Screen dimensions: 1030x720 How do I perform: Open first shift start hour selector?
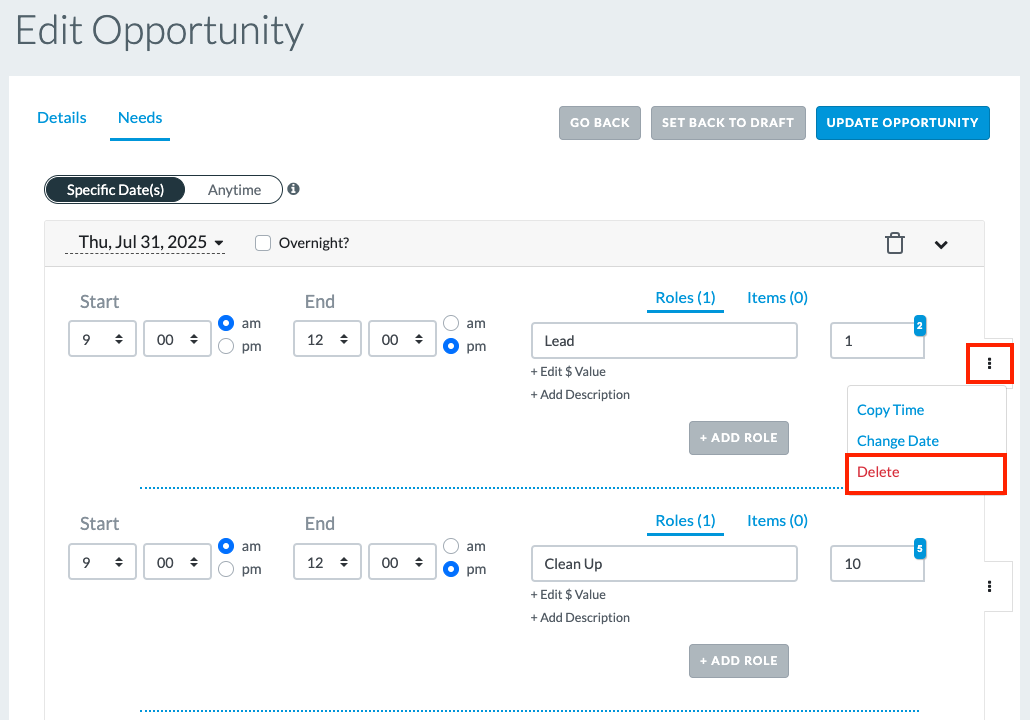click(102, 339)
